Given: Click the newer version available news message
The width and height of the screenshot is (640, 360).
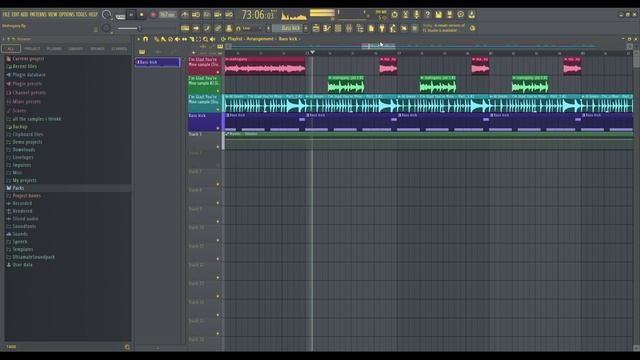Looking at the screenshot, I should (444, 28).
